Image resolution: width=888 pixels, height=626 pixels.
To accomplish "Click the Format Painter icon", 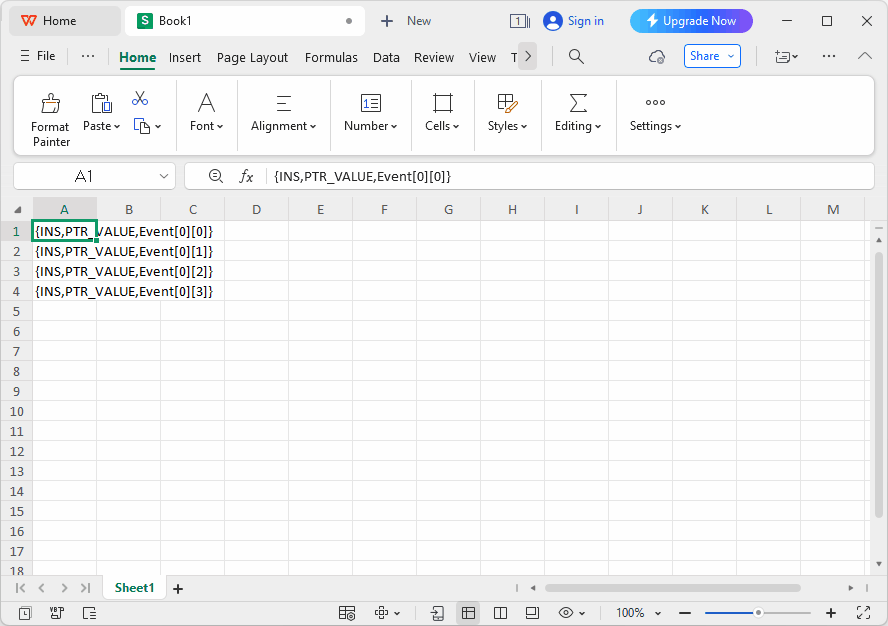I will [x=50, y=104].
